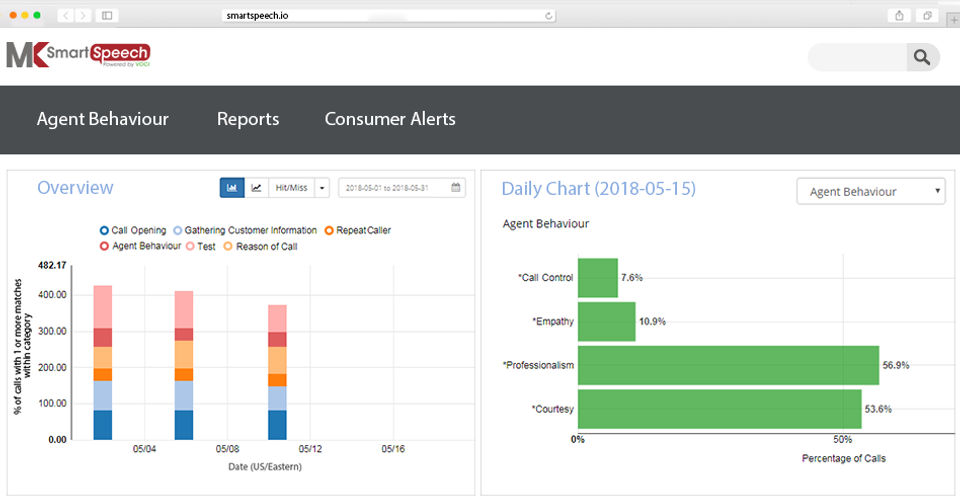Screen dimensions: 960x499
Task: Click the magnifying glass search icon
Action: [x=922, y=58]
